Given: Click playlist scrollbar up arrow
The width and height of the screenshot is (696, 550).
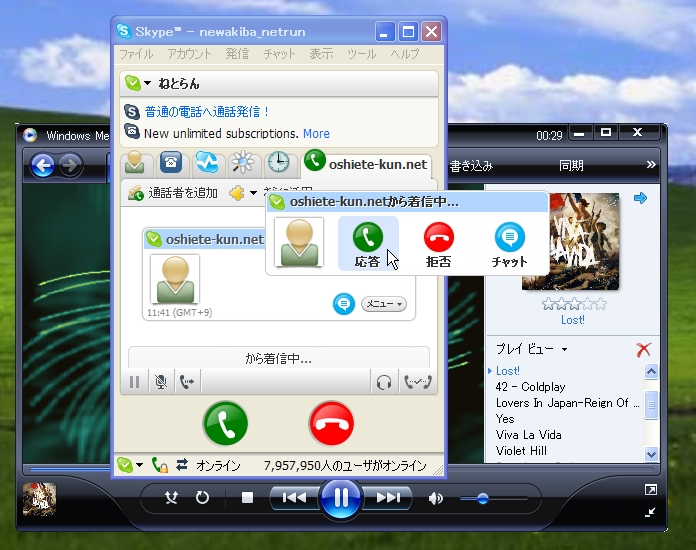Looking at the screenshot, I should 651,371.
